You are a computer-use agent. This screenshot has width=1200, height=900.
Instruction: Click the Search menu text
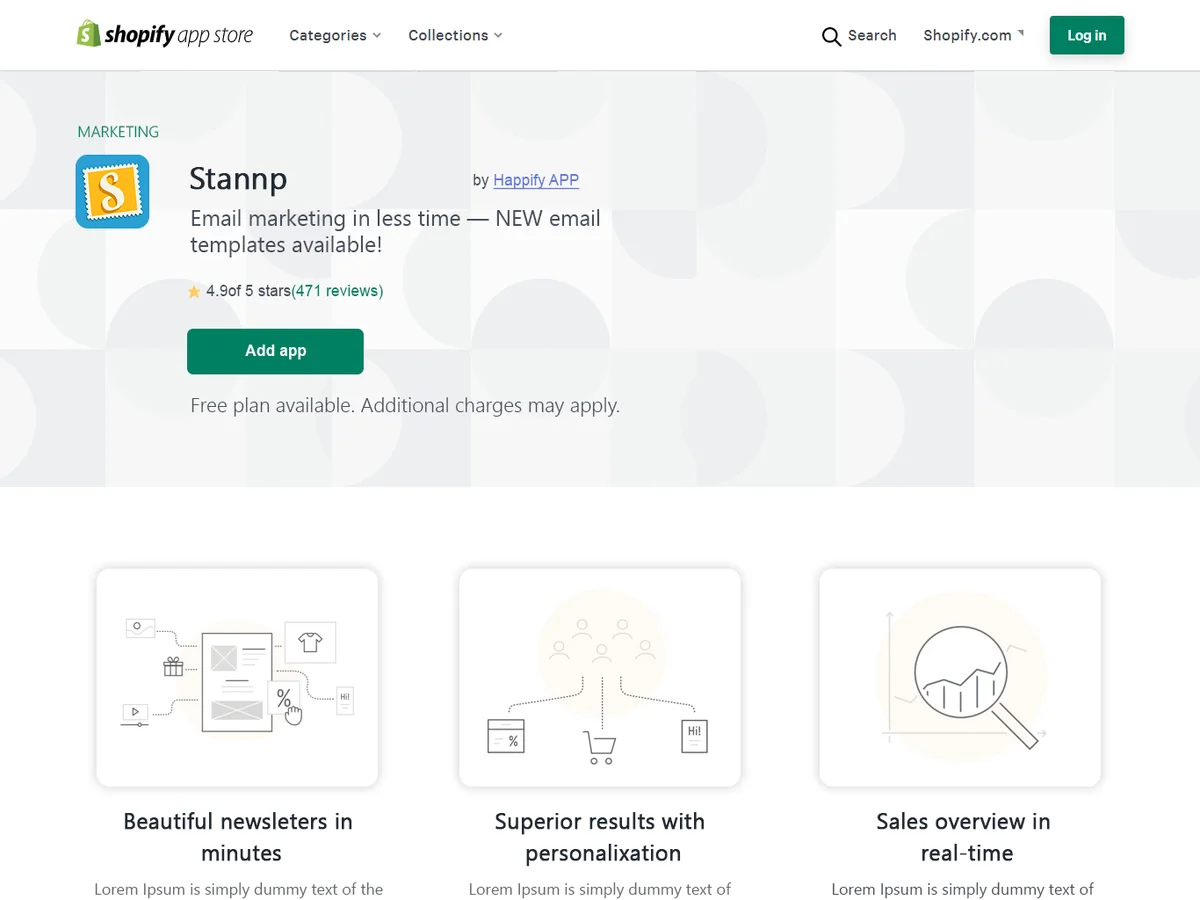click(x=872, y=35)
